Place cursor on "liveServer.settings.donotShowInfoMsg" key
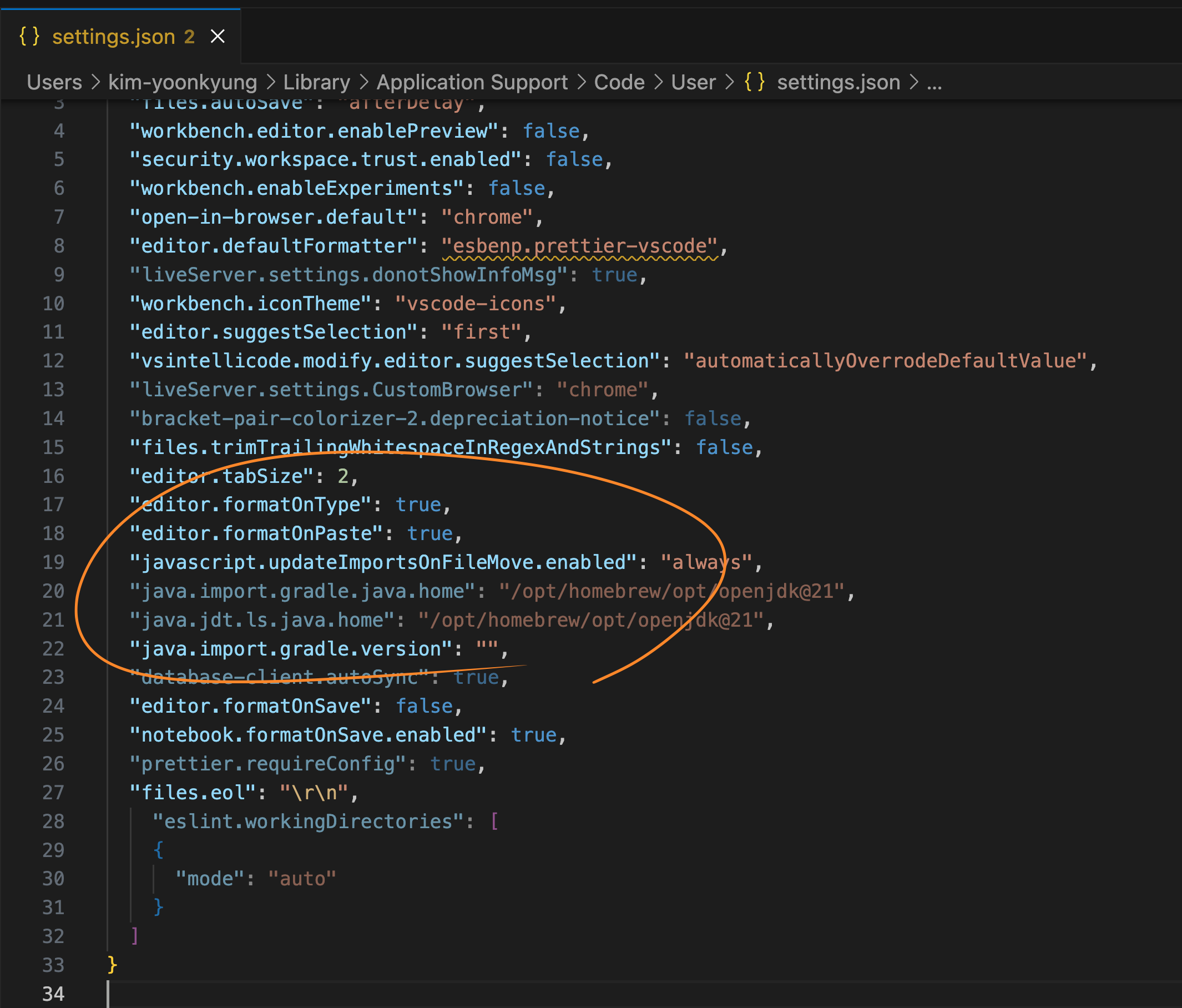 coord(348,275)
